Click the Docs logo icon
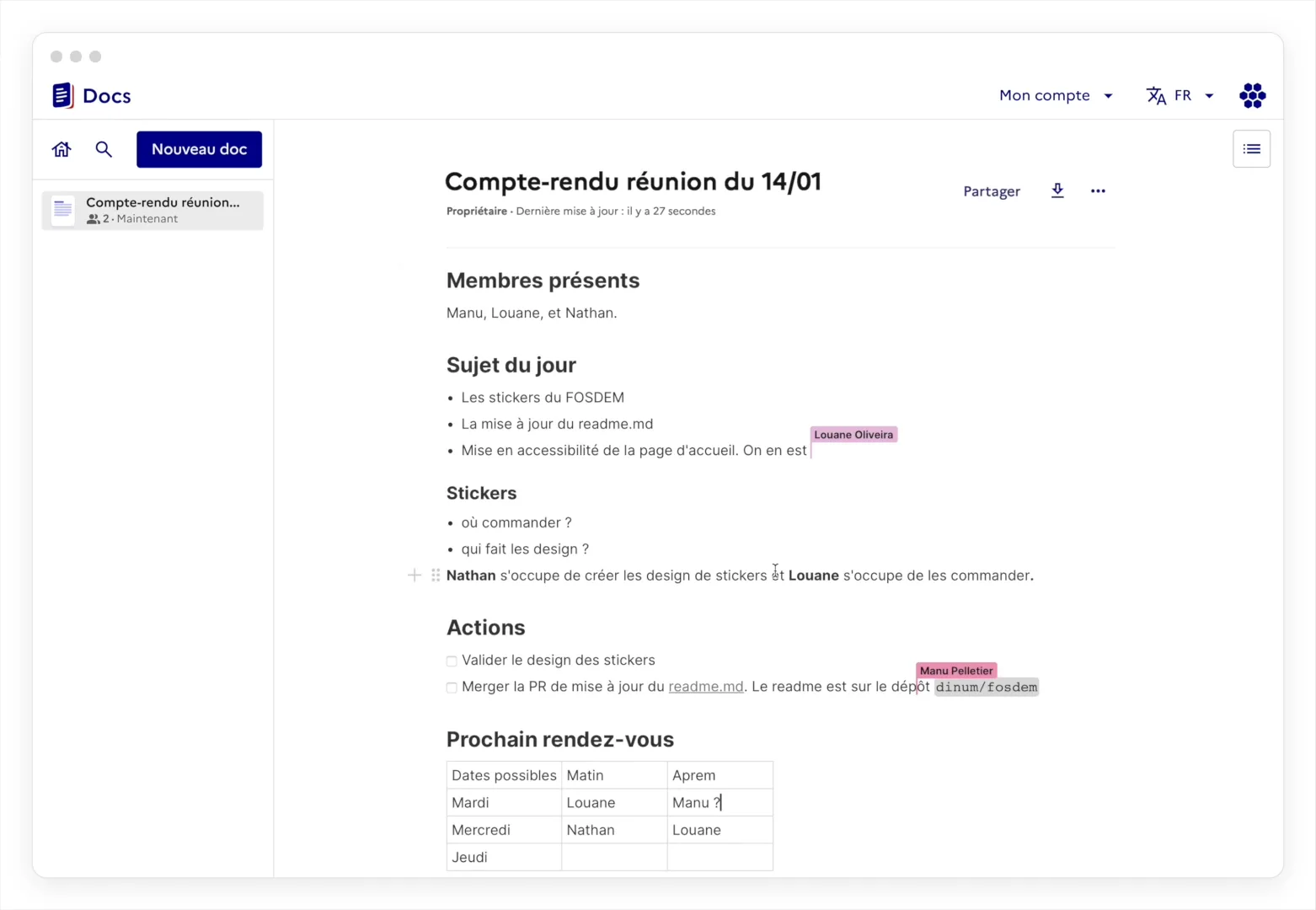 [63, 96]
